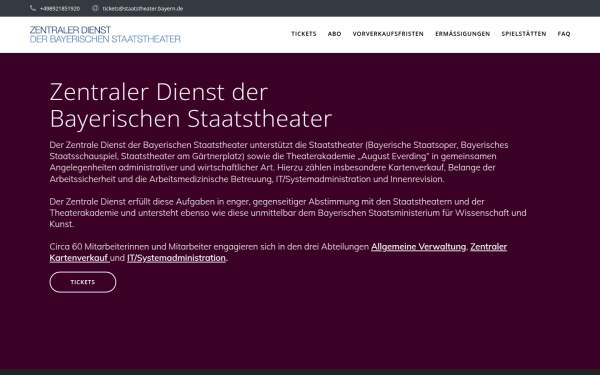The height and width of the screenshot is (375, 600).
Task: Click text 'Circa 60 Mitarbeiterinnen und Mitarbeiter'
Action: pos(131,247)
